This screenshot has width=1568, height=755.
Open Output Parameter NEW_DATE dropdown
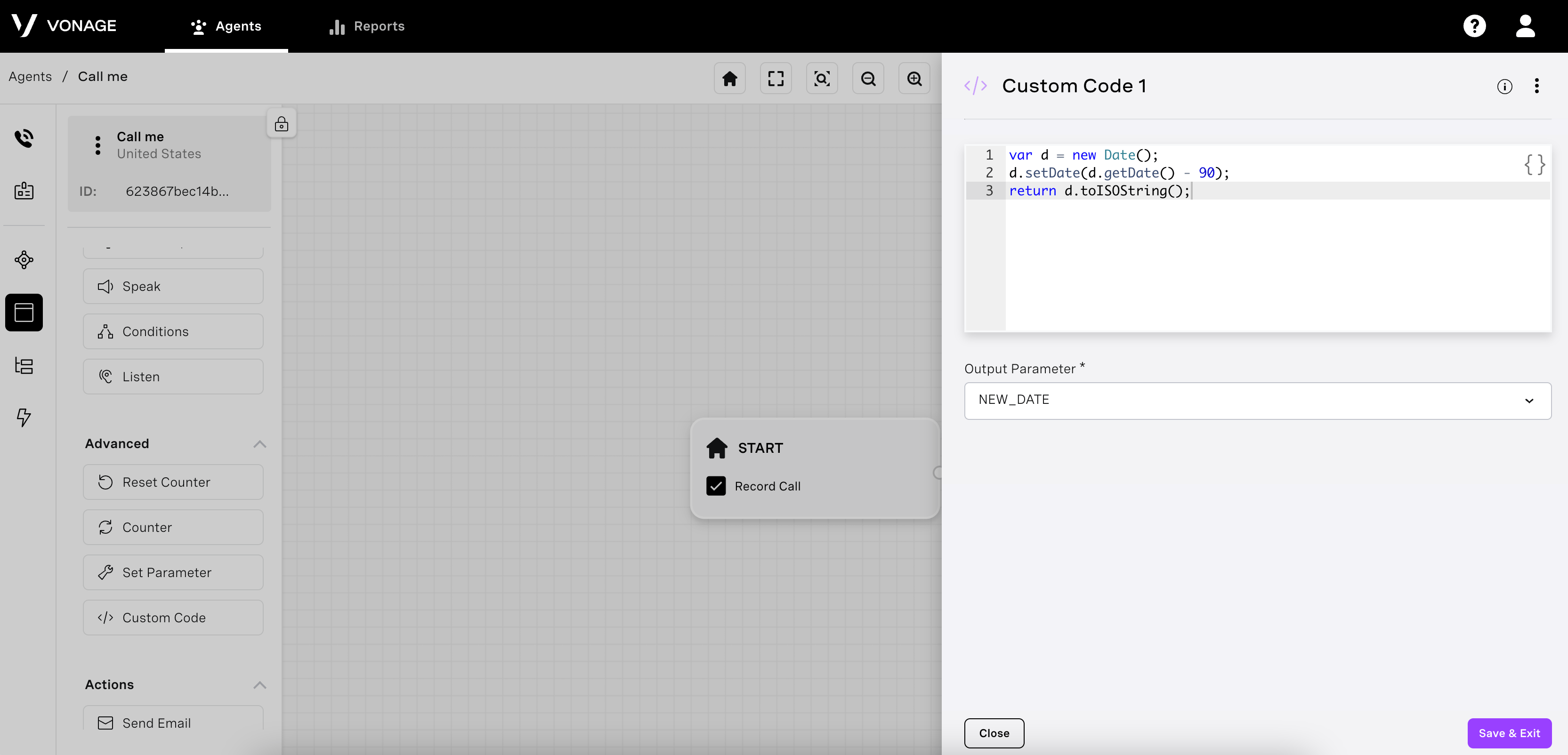click(1258, 400)
